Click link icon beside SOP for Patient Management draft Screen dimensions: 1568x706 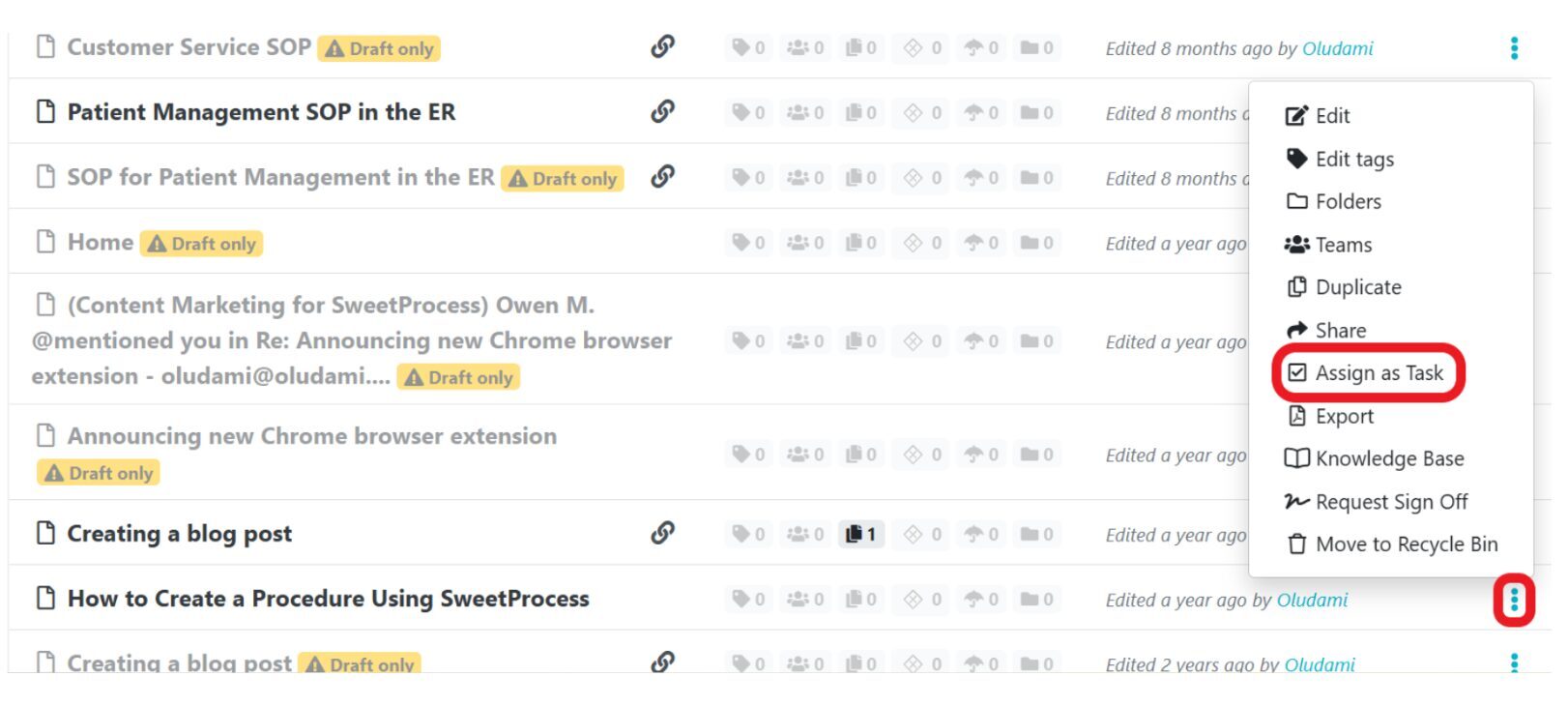point(662,176)
